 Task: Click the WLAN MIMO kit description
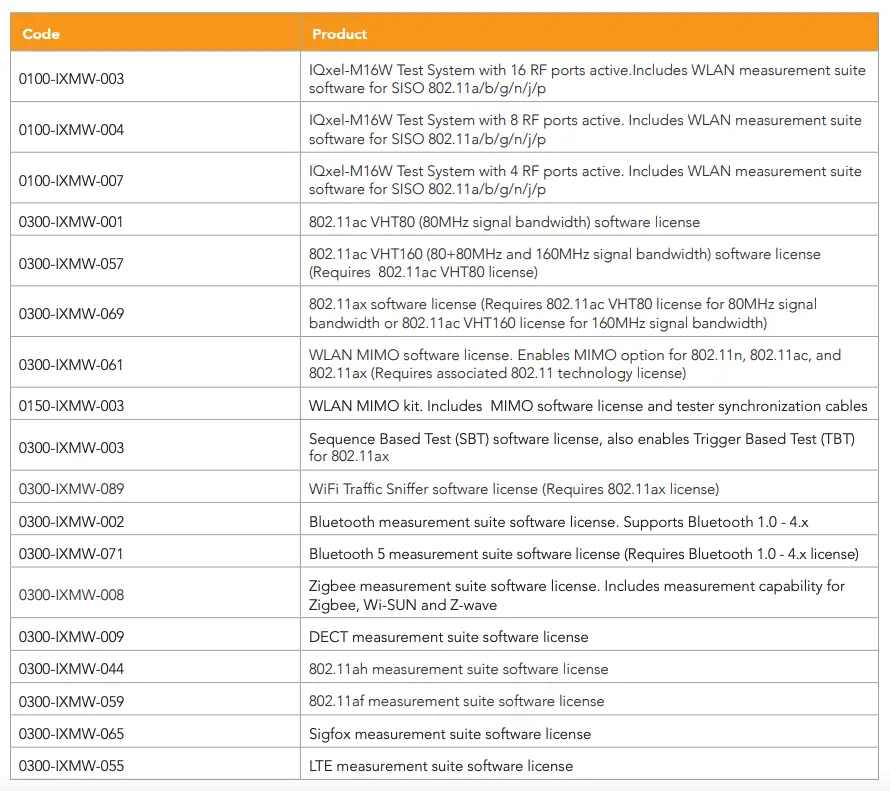pyautogui.click(x=588, y=406)
